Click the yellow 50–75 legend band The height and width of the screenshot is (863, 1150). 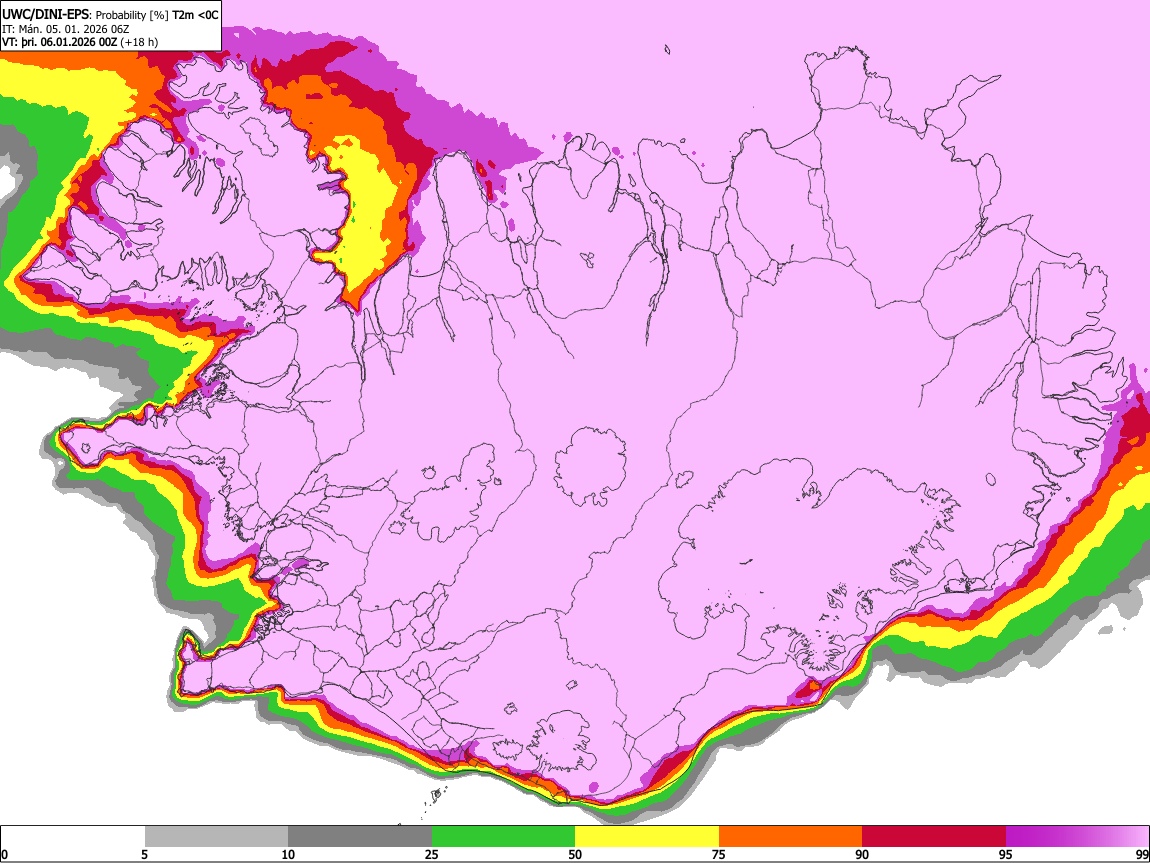(x=647, y=837)
